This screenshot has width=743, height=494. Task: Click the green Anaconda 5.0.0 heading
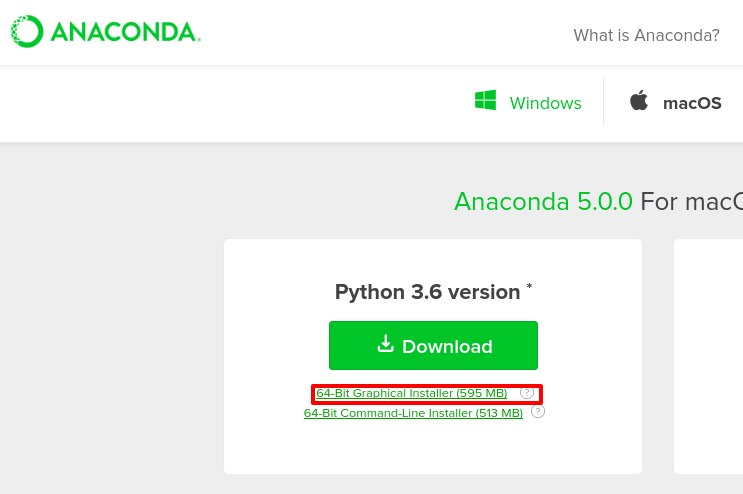(x=544, y=202)
